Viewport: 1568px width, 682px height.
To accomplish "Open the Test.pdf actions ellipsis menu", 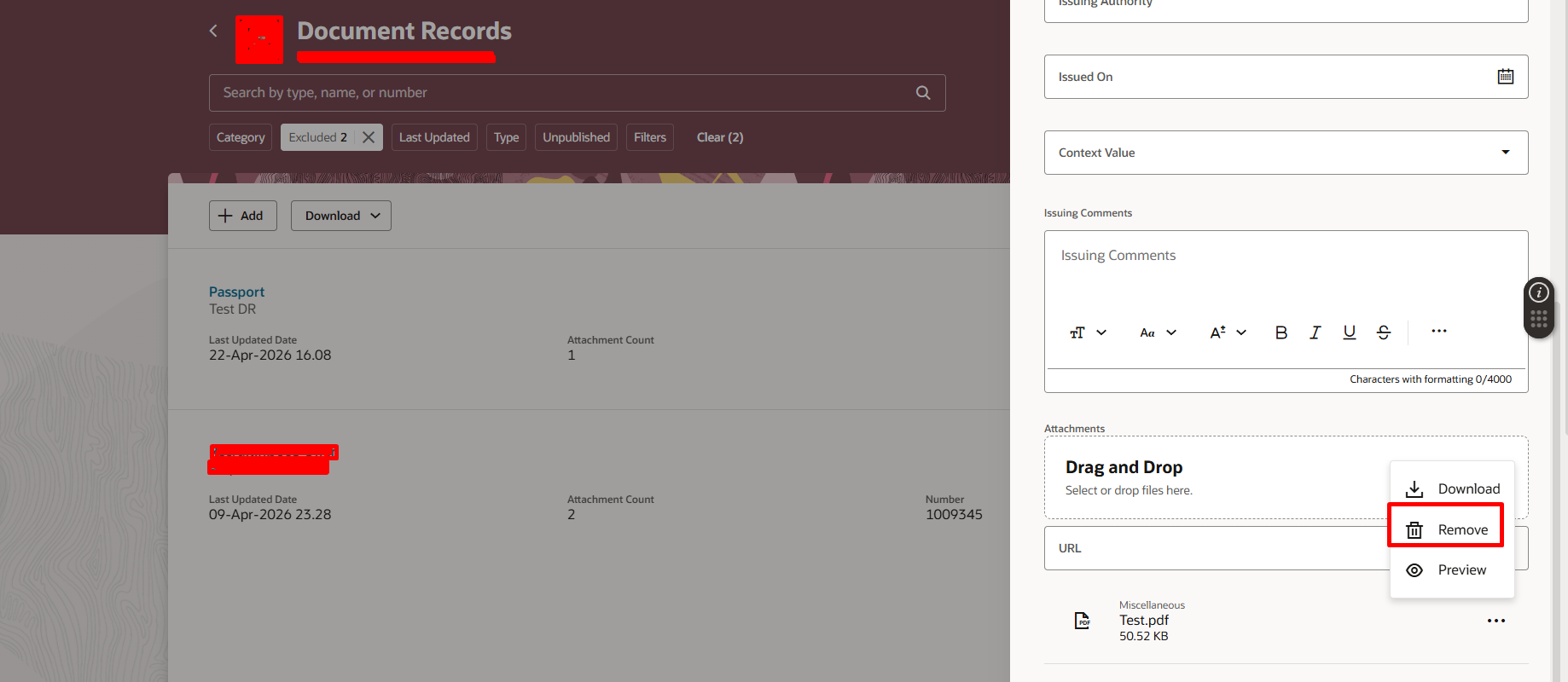I will [x=1496, y=621].
